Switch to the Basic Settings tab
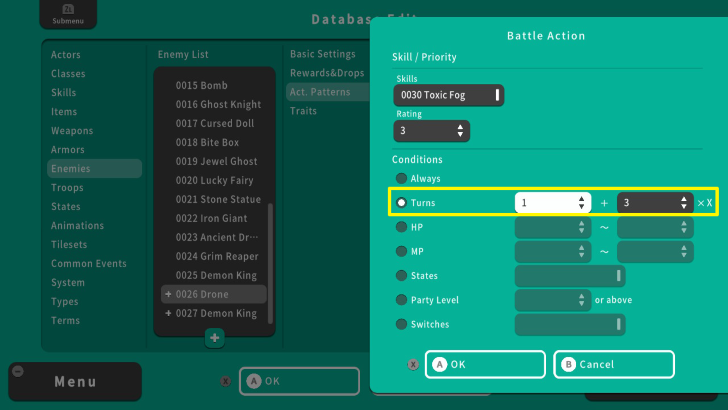 pyautogui.click(x=323, y=54)
